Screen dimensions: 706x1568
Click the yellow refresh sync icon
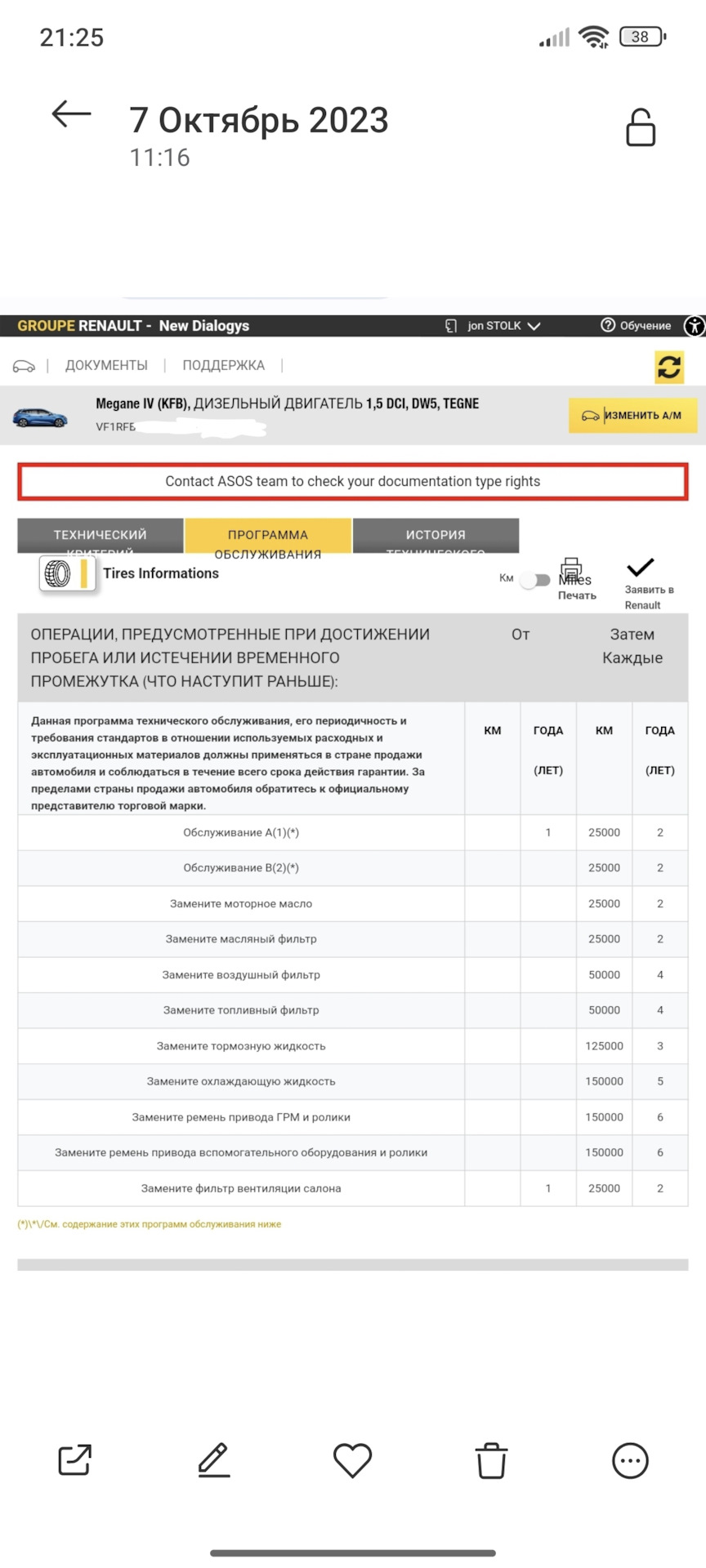pyautogui.click(x=669, y=367)
